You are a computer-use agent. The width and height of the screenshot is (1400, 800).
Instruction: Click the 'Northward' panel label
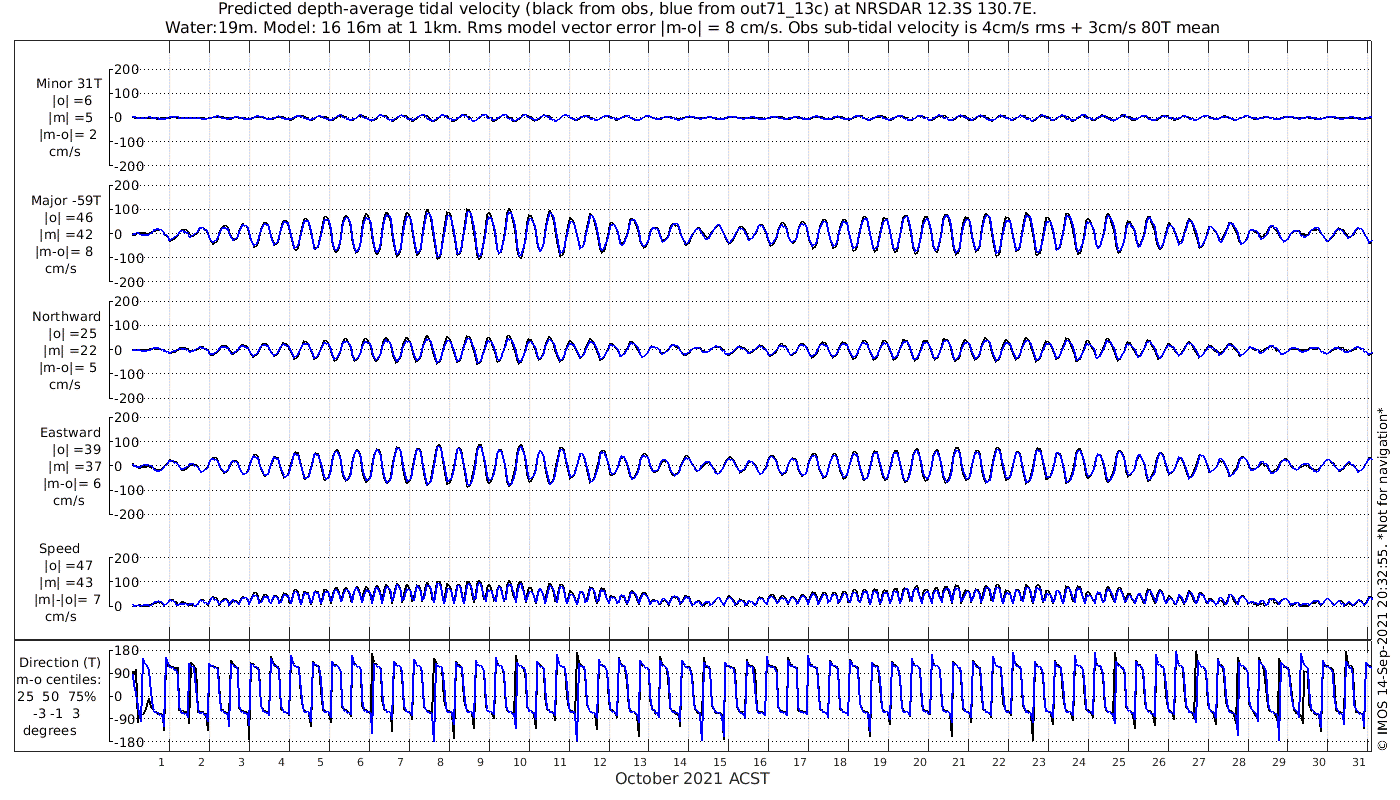(66, 316)
